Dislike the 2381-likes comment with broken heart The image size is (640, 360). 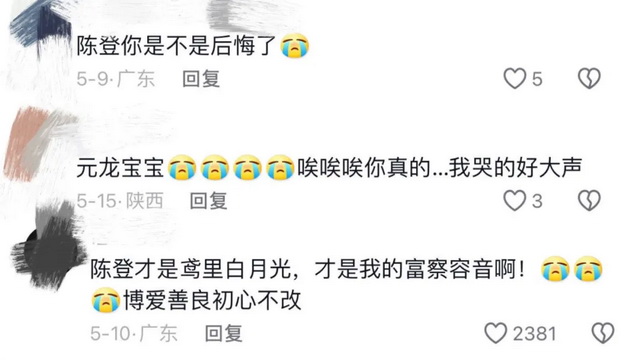603,333
